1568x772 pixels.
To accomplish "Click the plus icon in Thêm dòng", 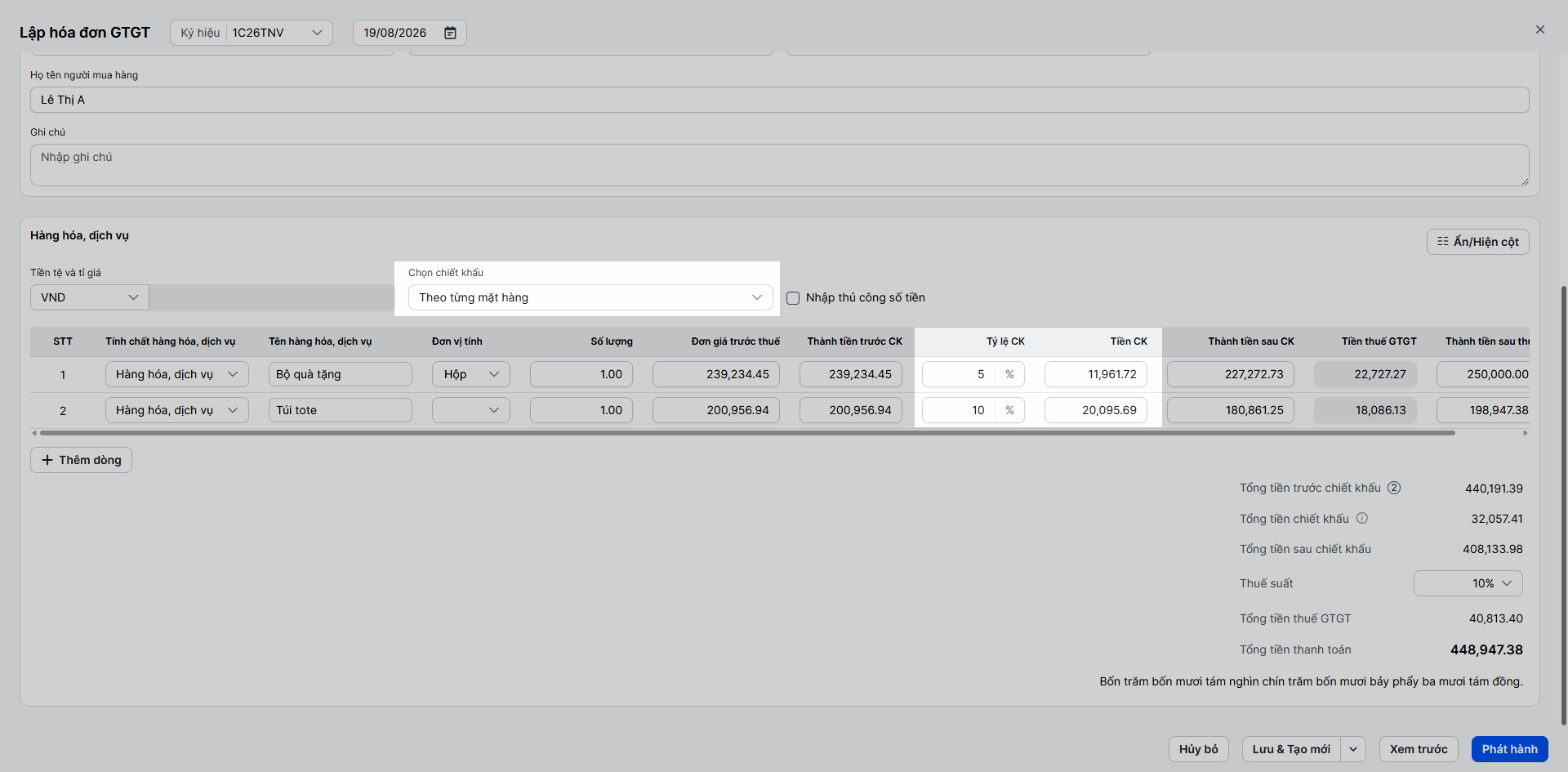I will pos(47,460).
